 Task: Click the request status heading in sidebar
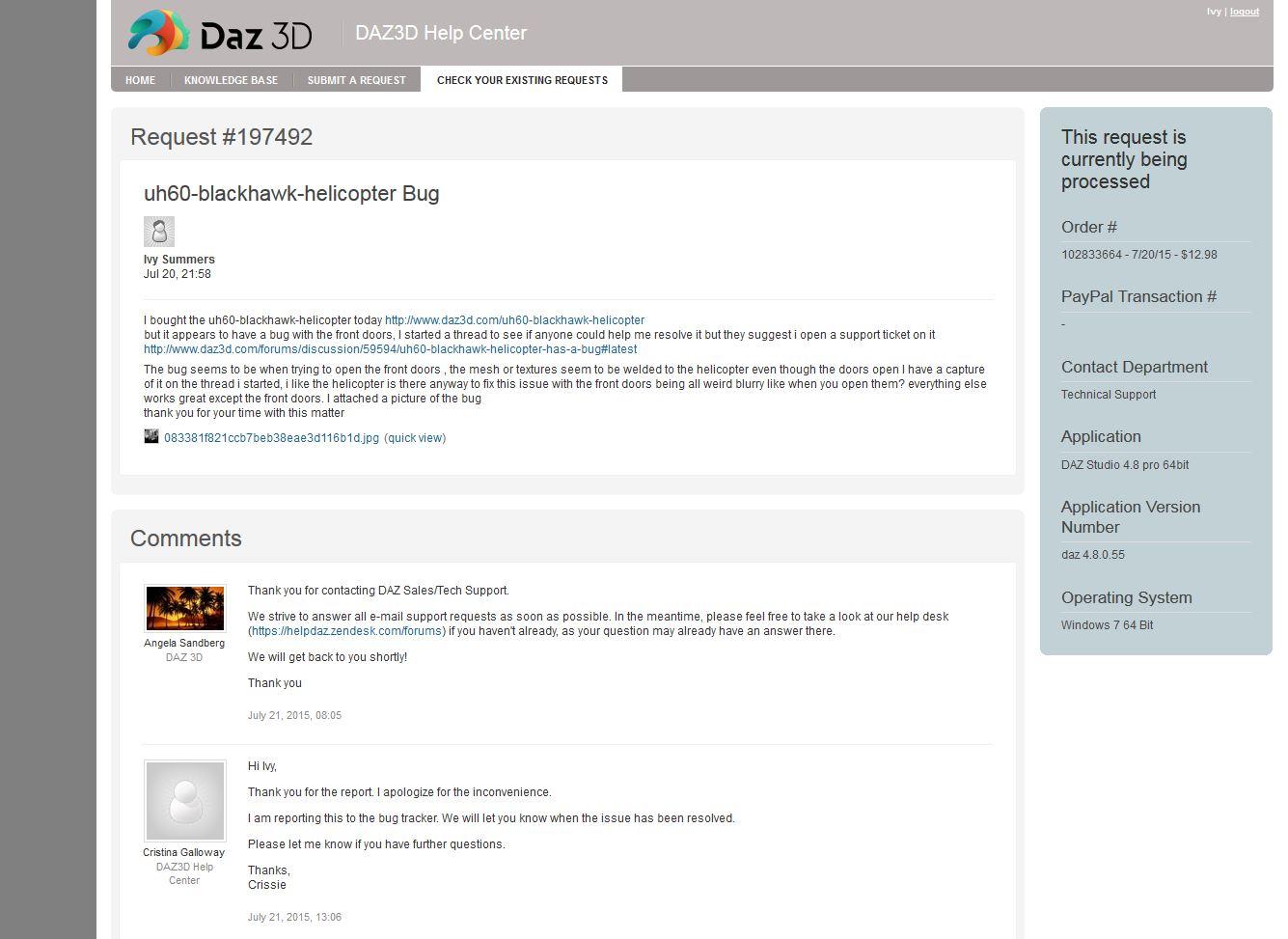[1124, 159]
